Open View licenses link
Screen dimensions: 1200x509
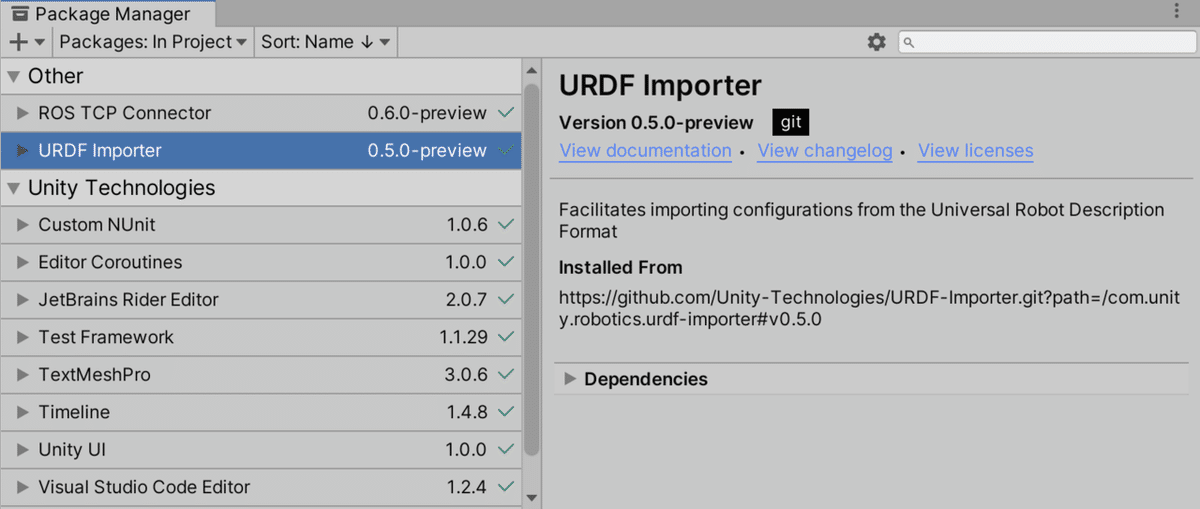pos(975,151)
